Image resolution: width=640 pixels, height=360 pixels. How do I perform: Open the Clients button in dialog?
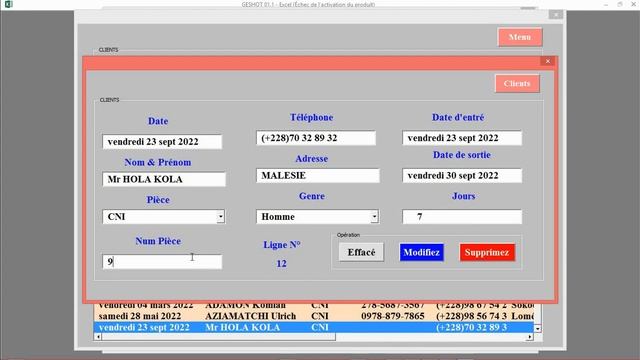[x=517, y=83]
